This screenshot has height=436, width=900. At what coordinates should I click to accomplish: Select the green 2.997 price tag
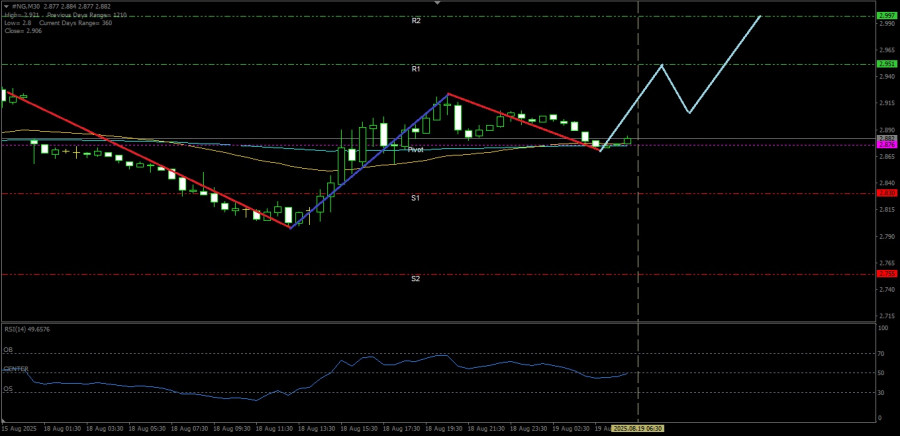[x=887, y=16]
